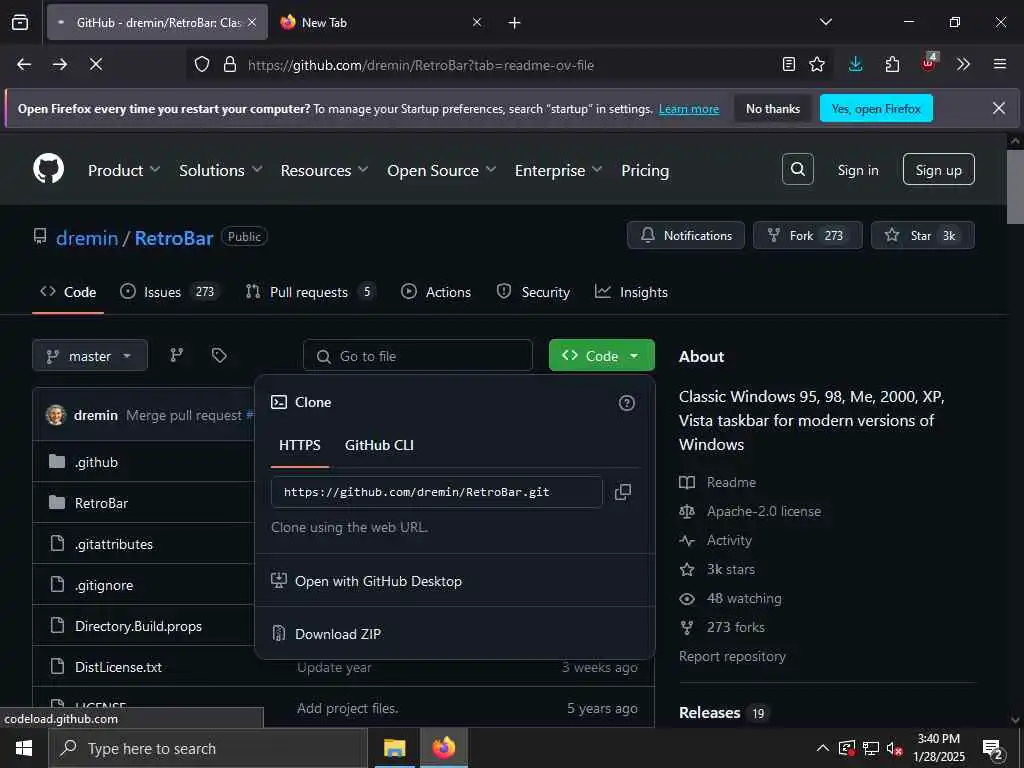This screenshot has height=768, width=1024.
Task: Star the RetroBar repository
Action: [921, 235]
